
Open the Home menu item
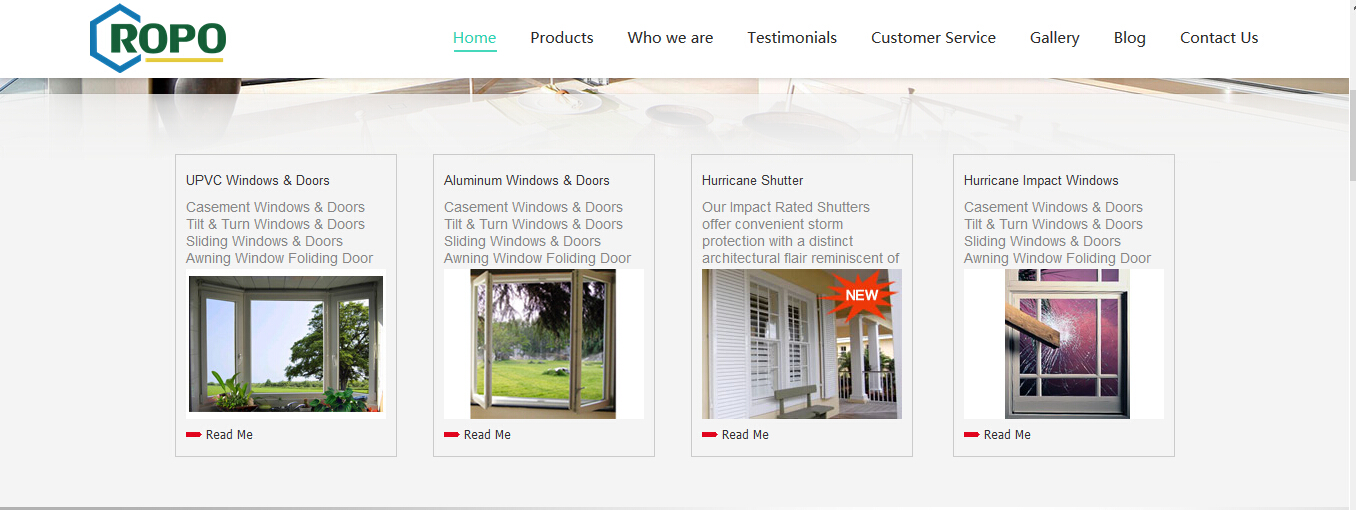[475, 38]
